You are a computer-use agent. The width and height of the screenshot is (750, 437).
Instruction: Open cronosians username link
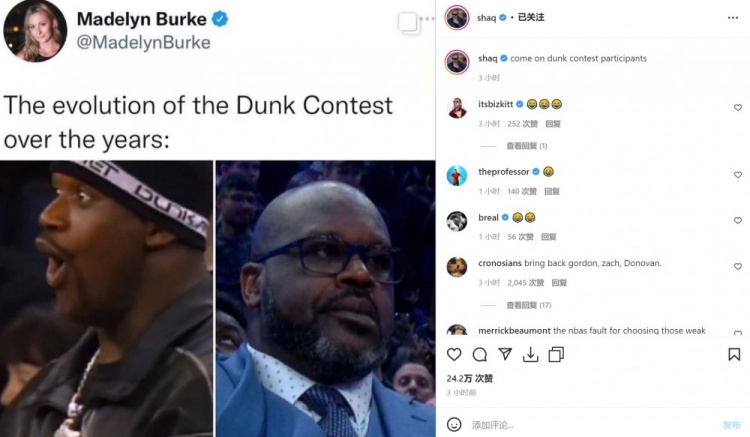499,263
